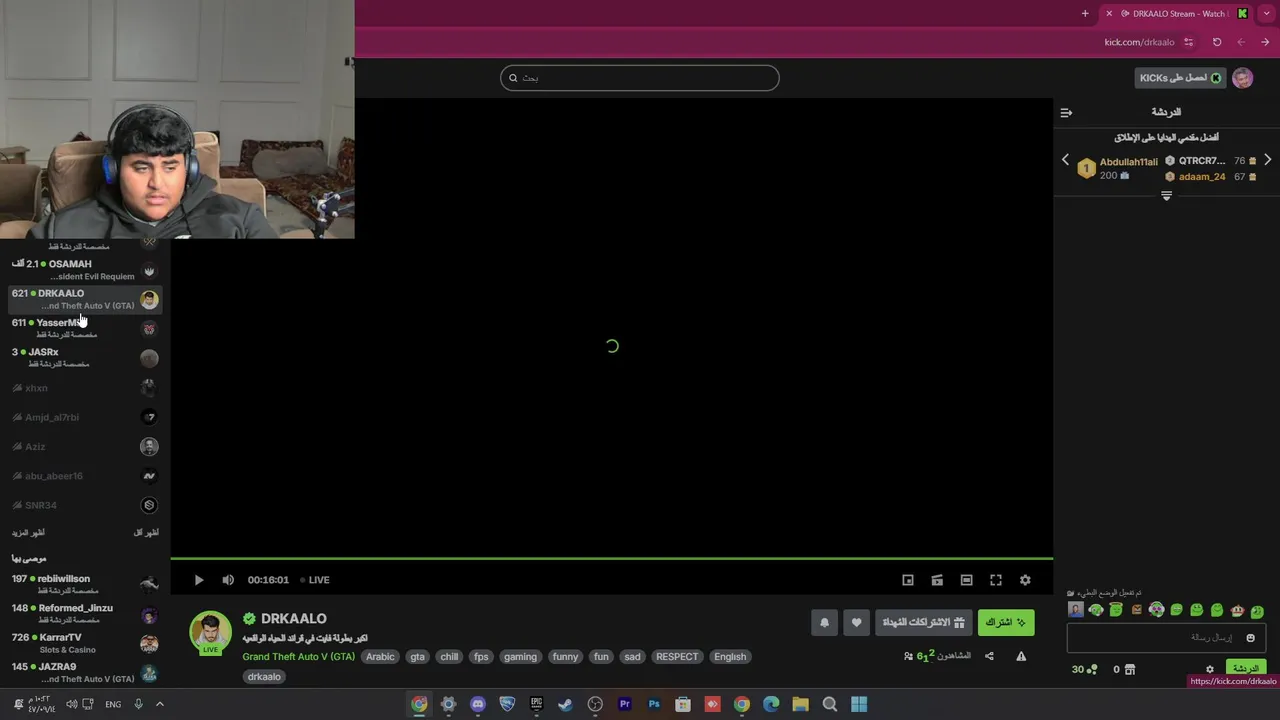Image resolution: width=1280 pixels, height=720 pixels.
Task: Click the chat message input field
Action: (1166, 637)
